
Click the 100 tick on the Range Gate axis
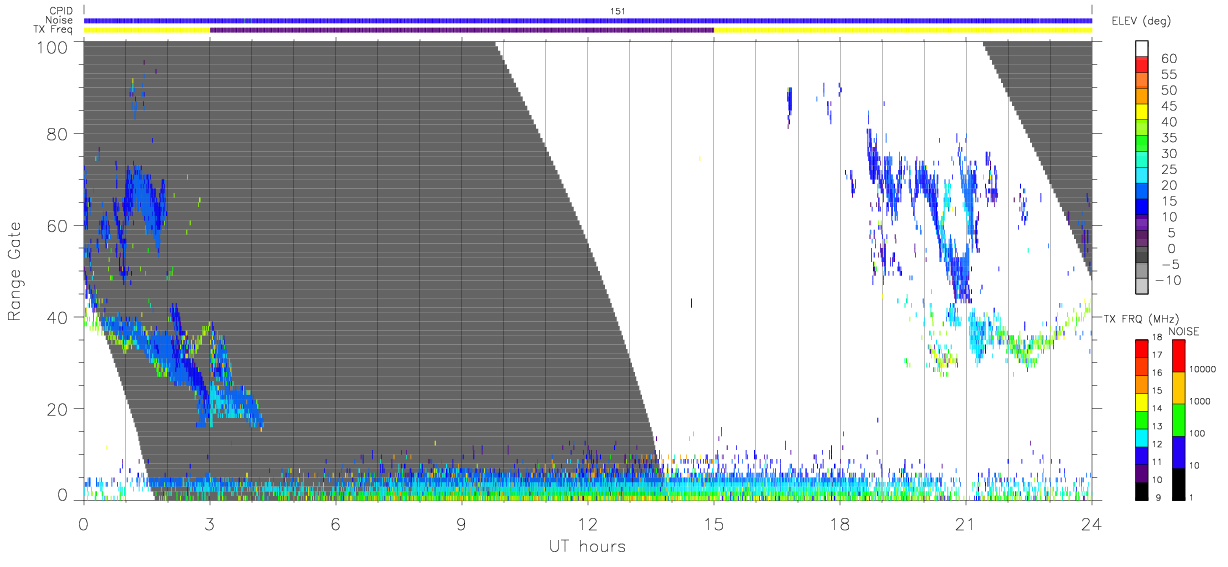[53, 46]
